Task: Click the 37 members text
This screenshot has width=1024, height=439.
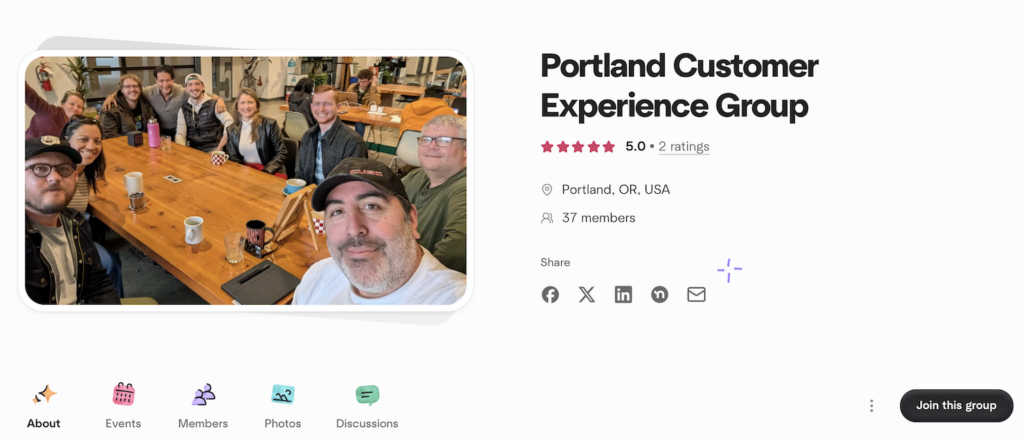Action: pos(599,218)
